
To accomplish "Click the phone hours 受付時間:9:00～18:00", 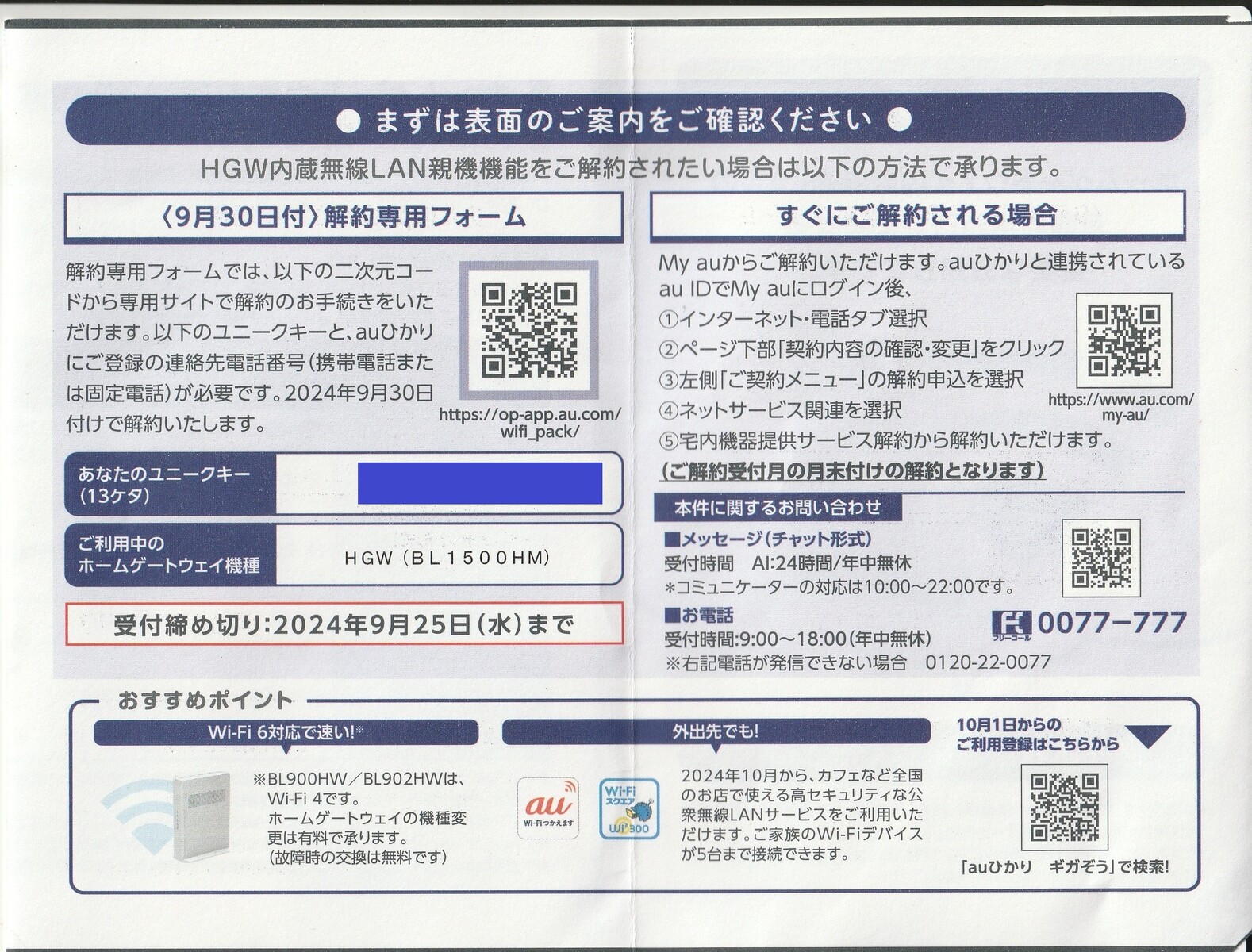I will (x=797, y=639).
